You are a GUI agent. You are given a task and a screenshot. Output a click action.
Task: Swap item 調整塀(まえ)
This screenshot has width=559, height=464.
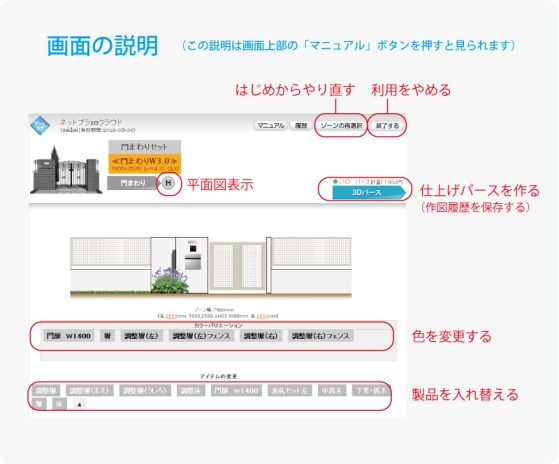(x=89, y=391)
